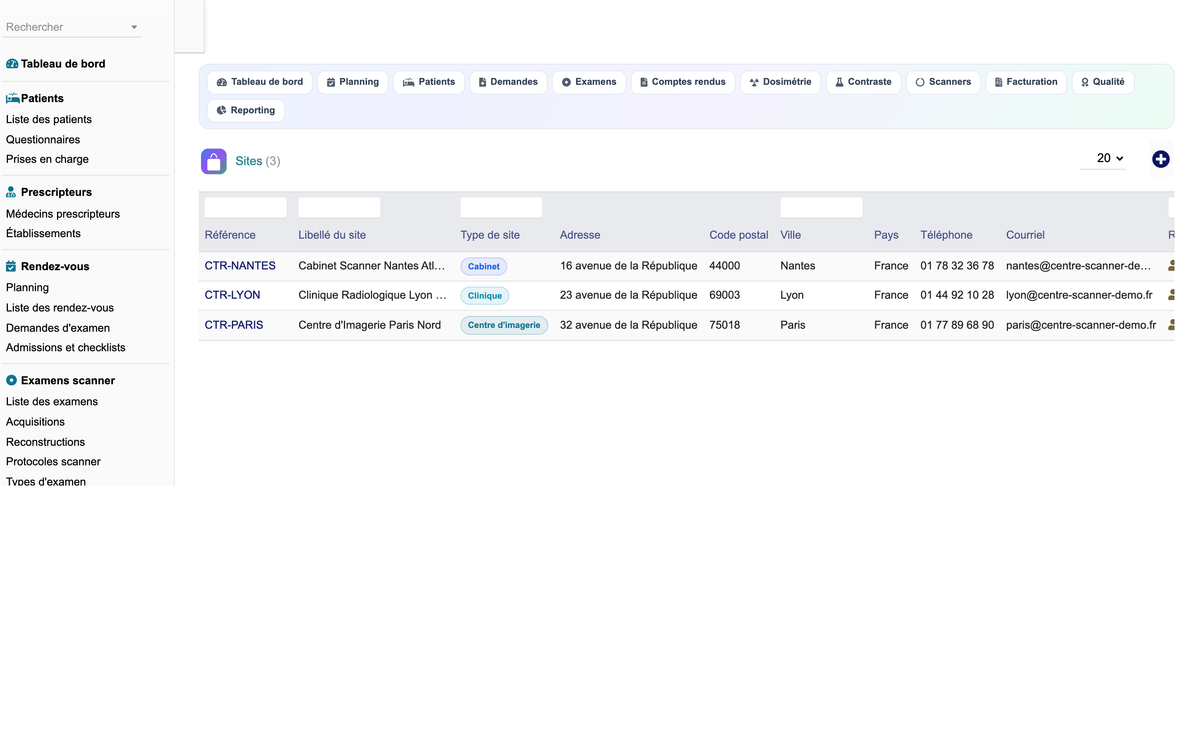Open Médecins prescripteurs in sidebar
The image size is (1200, 743).
coord(63,214)
